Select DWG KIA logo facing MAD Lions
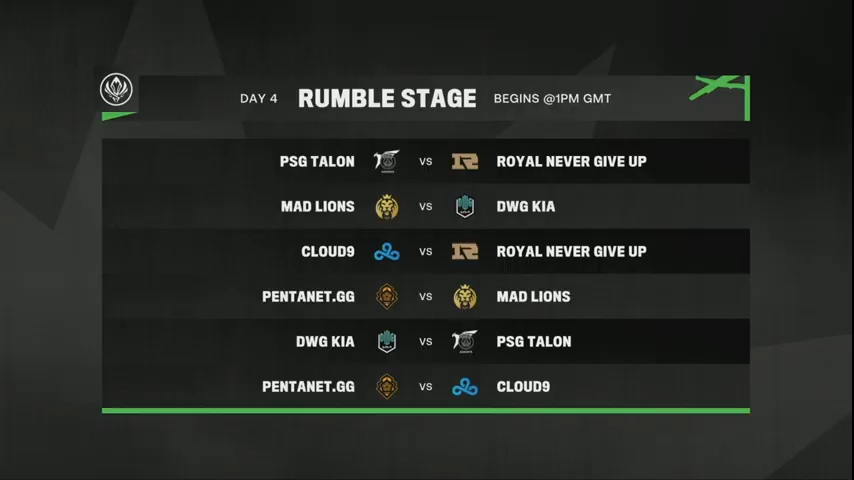This screenshot has width=854, height=480. 465,206
